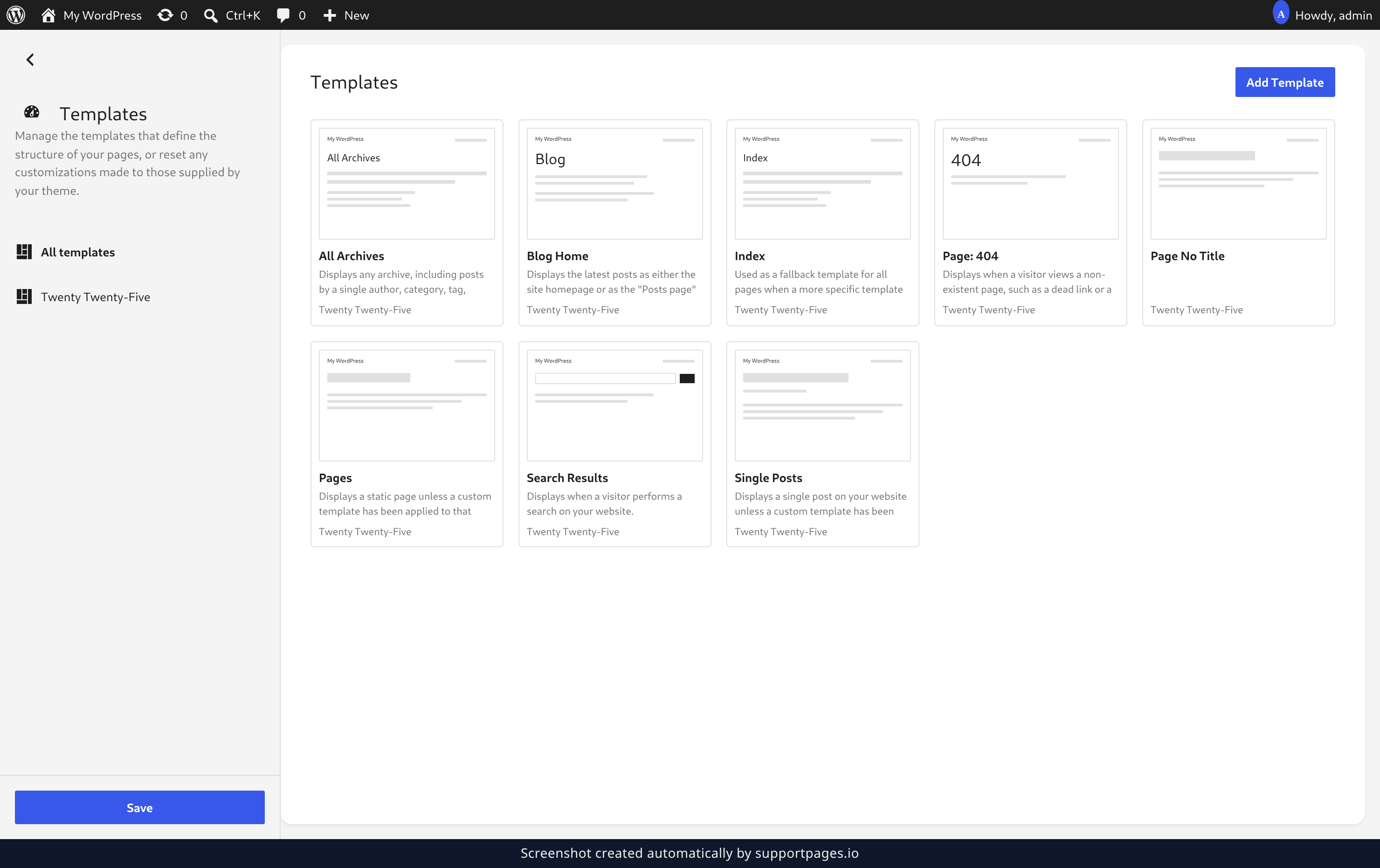Click the Search Results card description text
This screenshot has width=1380, height=868.
pyautogui.click(x=605, y=503)
